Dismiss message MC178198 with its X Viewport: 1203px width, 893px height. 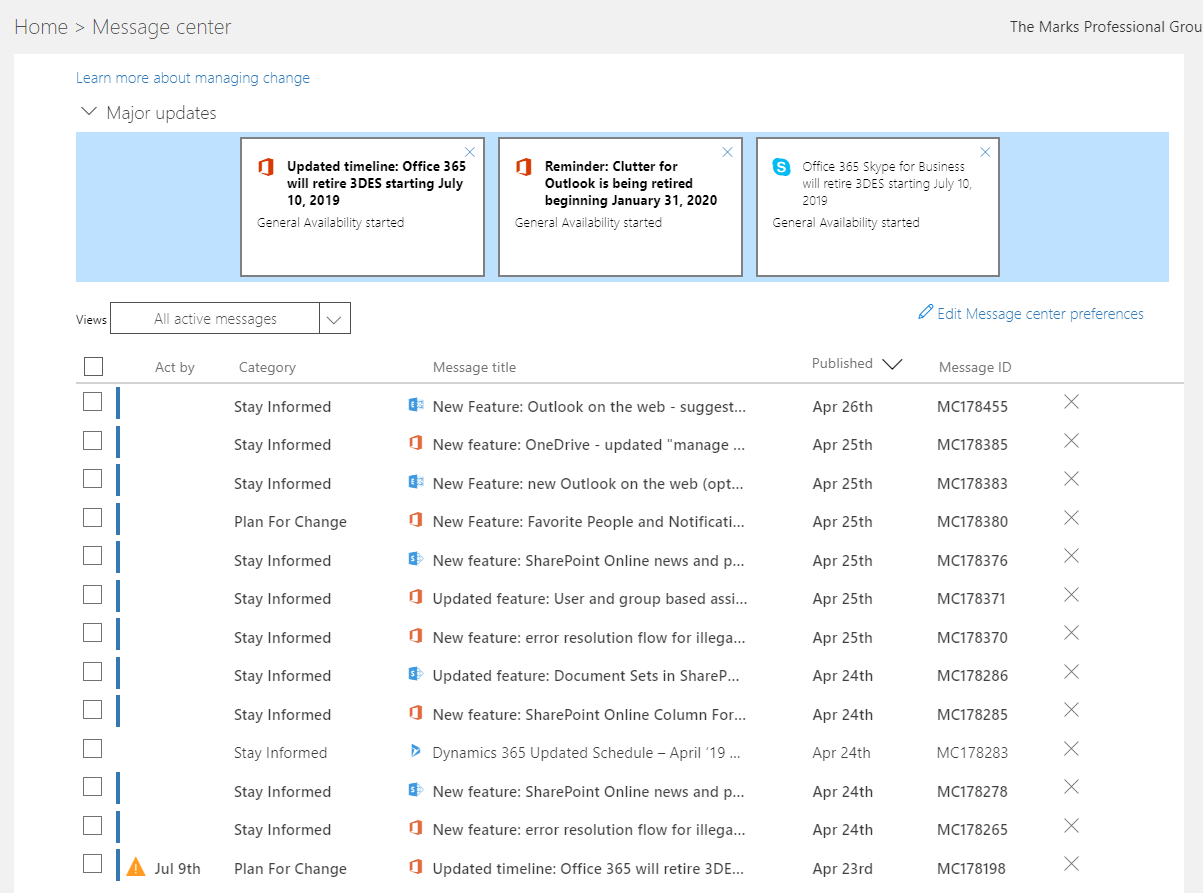click(x=1071, y=864)
